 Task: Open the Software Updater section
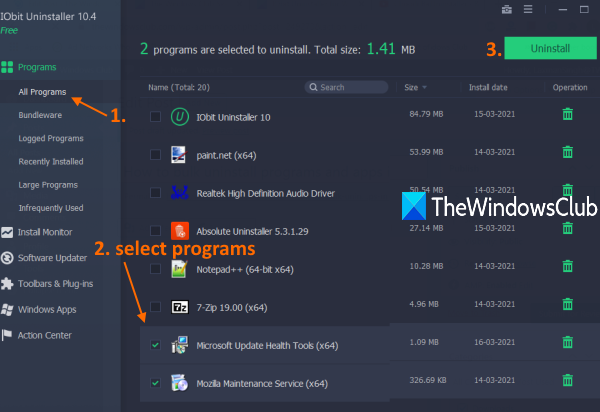(52, 258)
